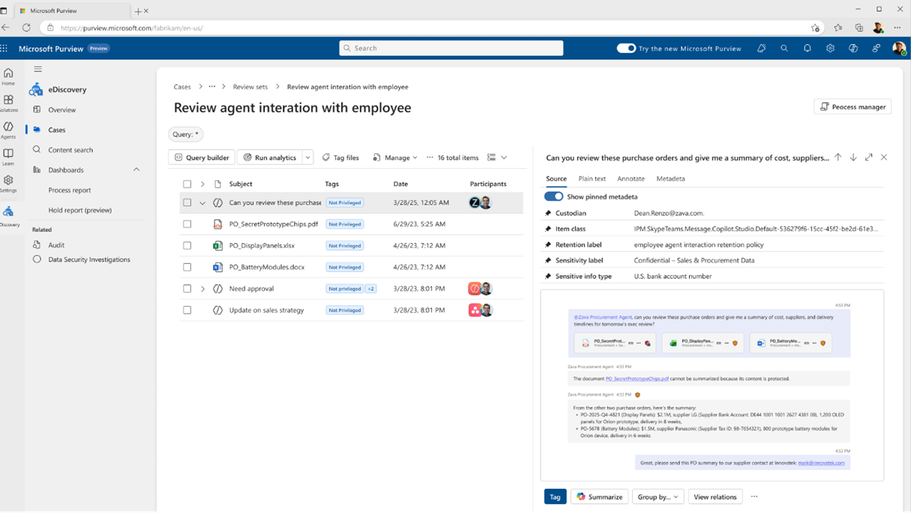Image resolution: width=911 pixels, height=513 pixels.
Task: Switch to the Metadata tab
Action: [670, 179]
